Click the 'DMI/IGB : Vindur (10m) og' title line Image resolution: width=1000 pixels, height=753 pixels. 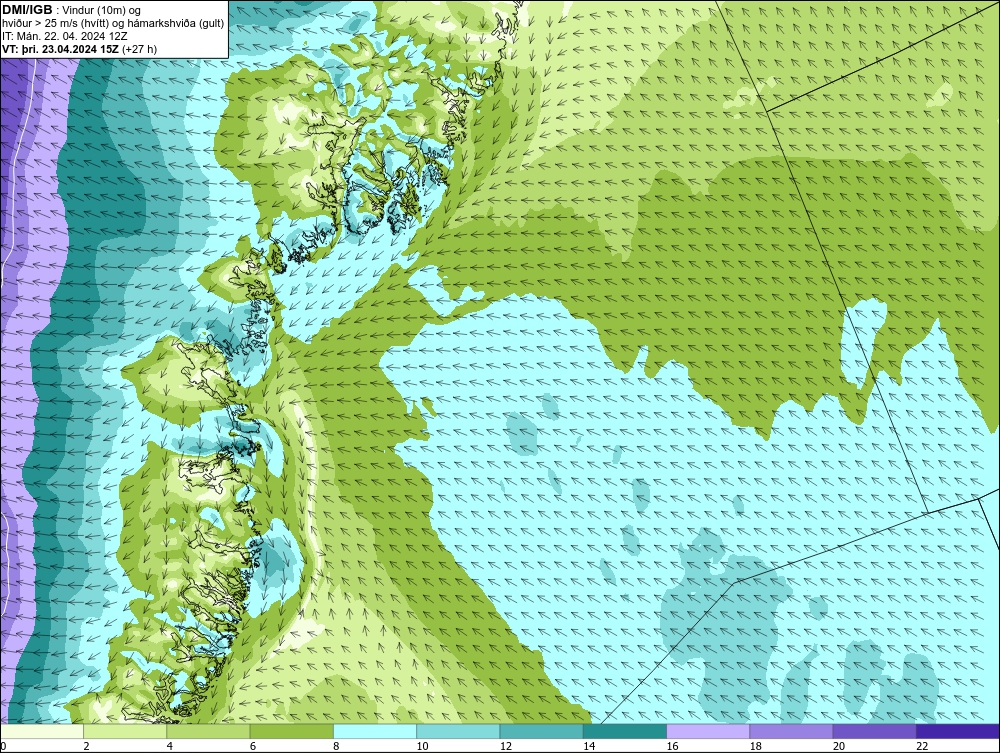[x=72, y=10]
